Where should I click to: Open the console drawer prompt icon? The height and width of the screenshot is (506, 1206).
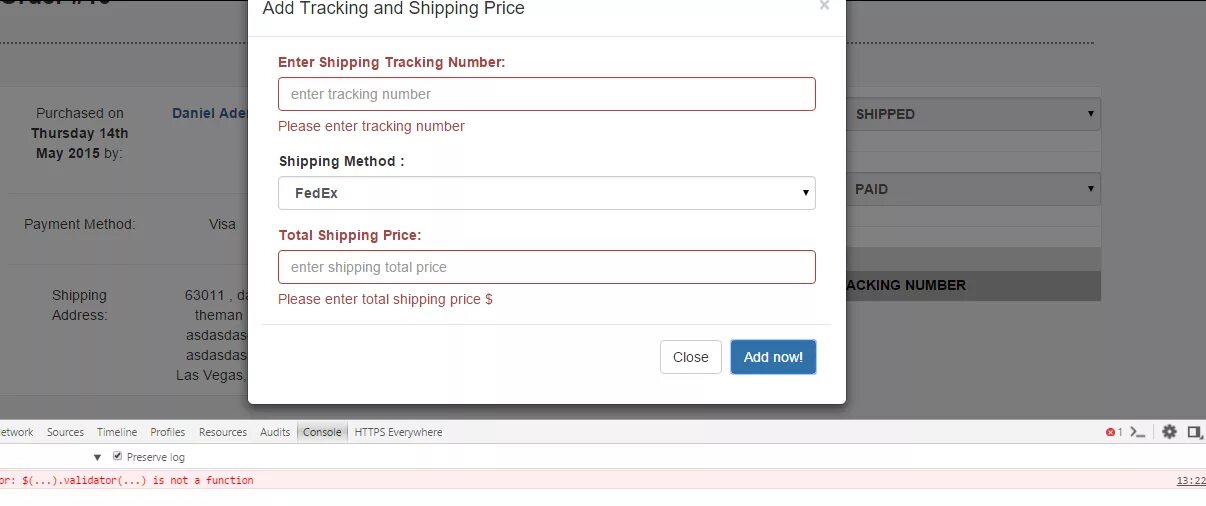click(x=1137, y=432)
